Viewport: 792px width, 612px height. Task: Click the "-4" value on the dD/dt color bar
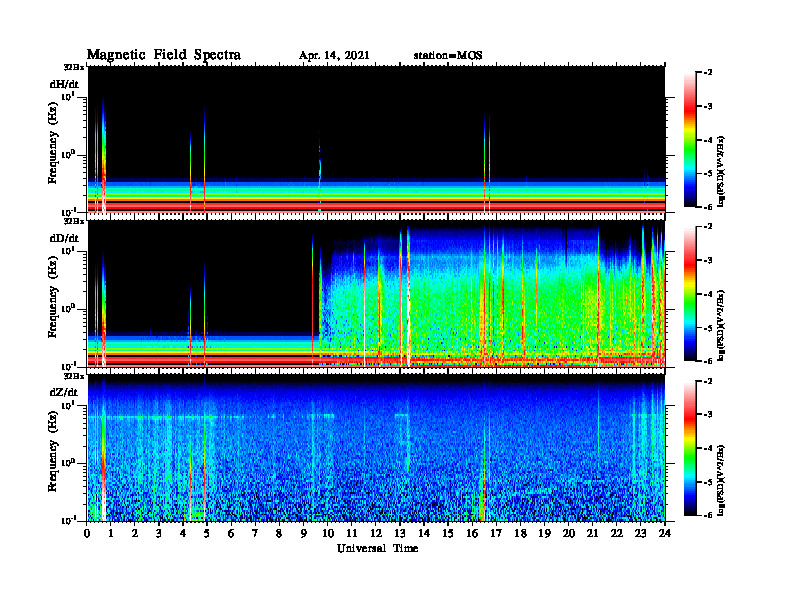[707, 294]
